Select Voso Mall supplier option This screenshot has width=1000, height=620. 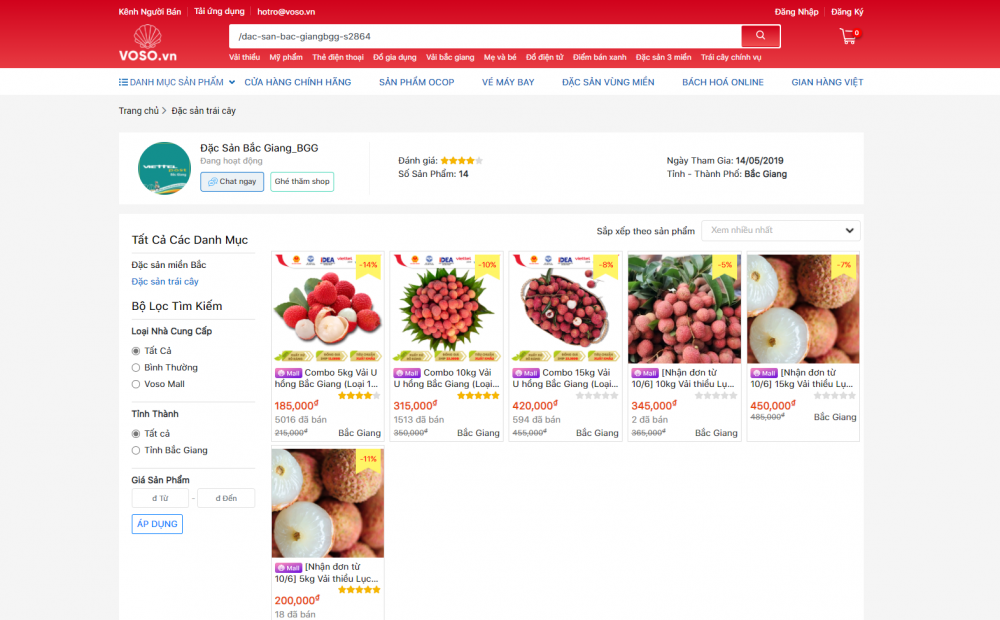click(136, 384)
